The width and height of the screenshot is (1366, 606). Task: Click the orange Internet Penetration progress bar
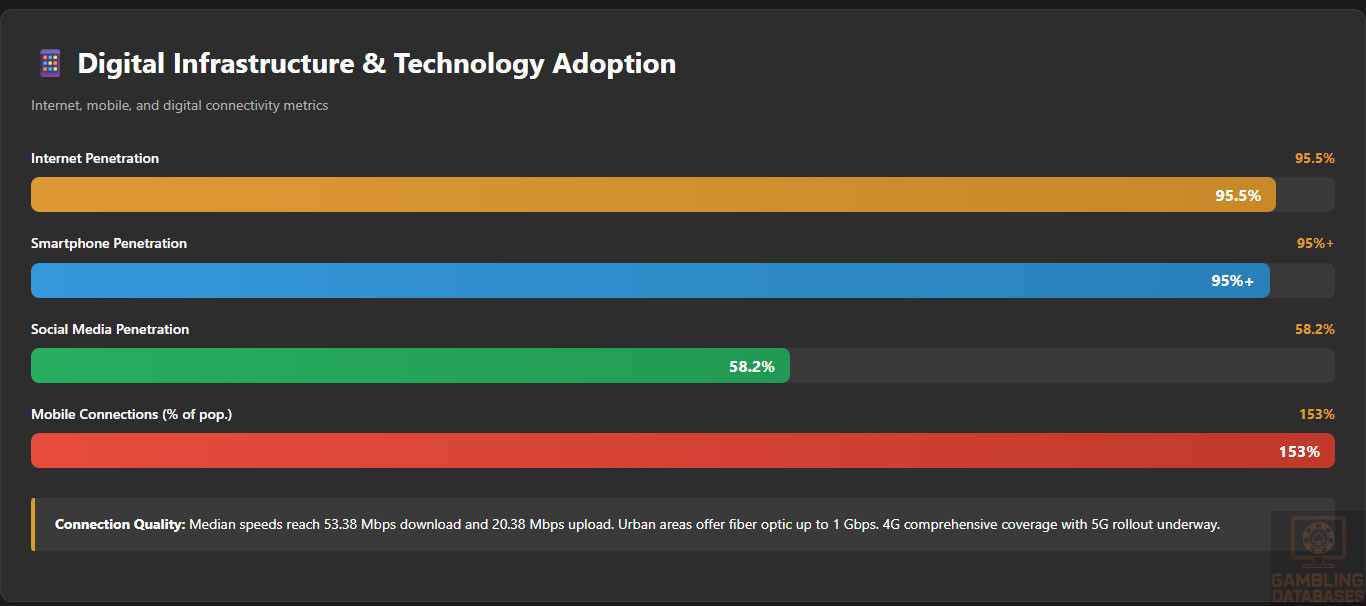[x=600, y=195]
